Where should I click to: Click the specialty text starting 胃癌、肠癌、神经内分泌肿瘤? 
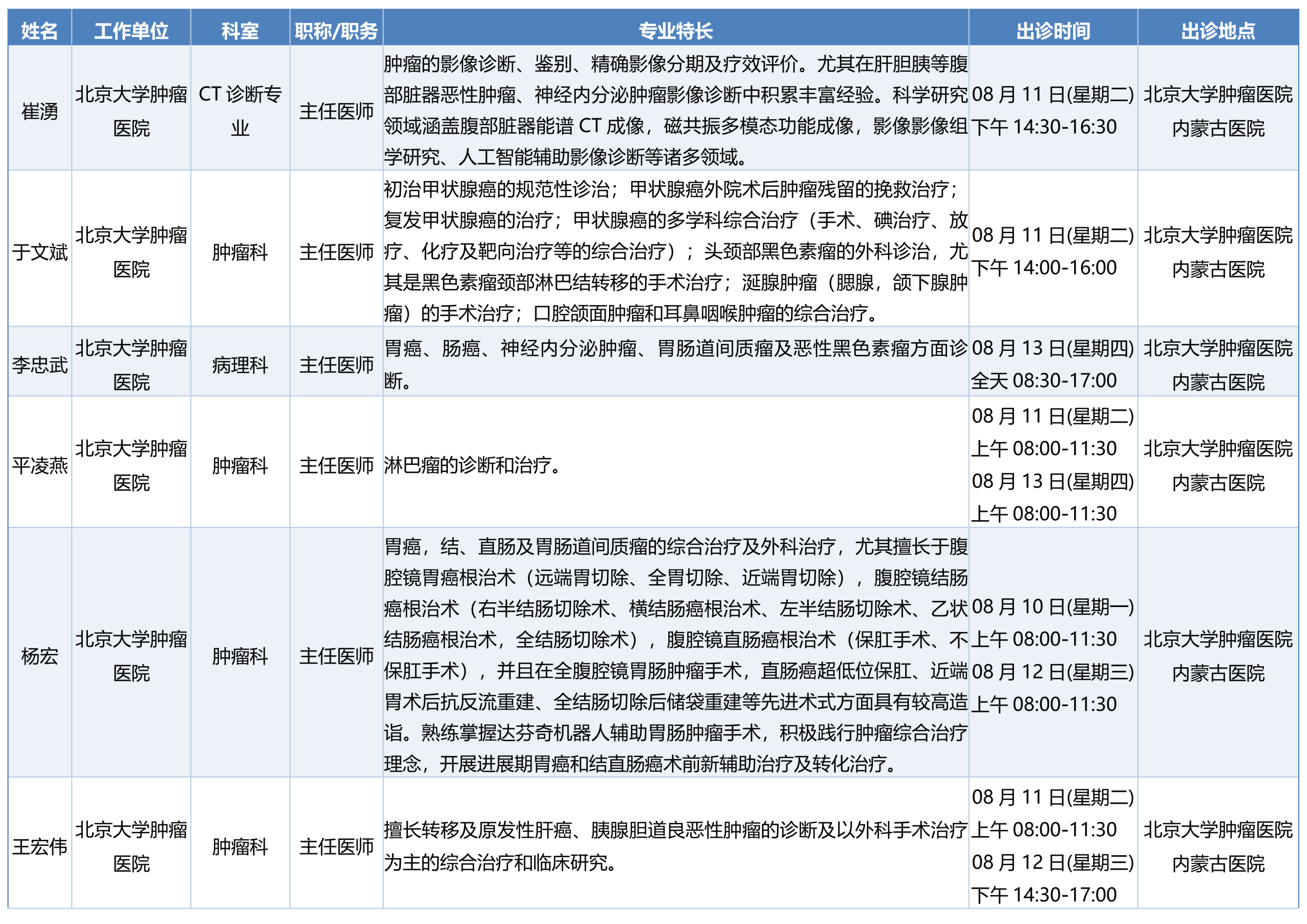(675, 364)
